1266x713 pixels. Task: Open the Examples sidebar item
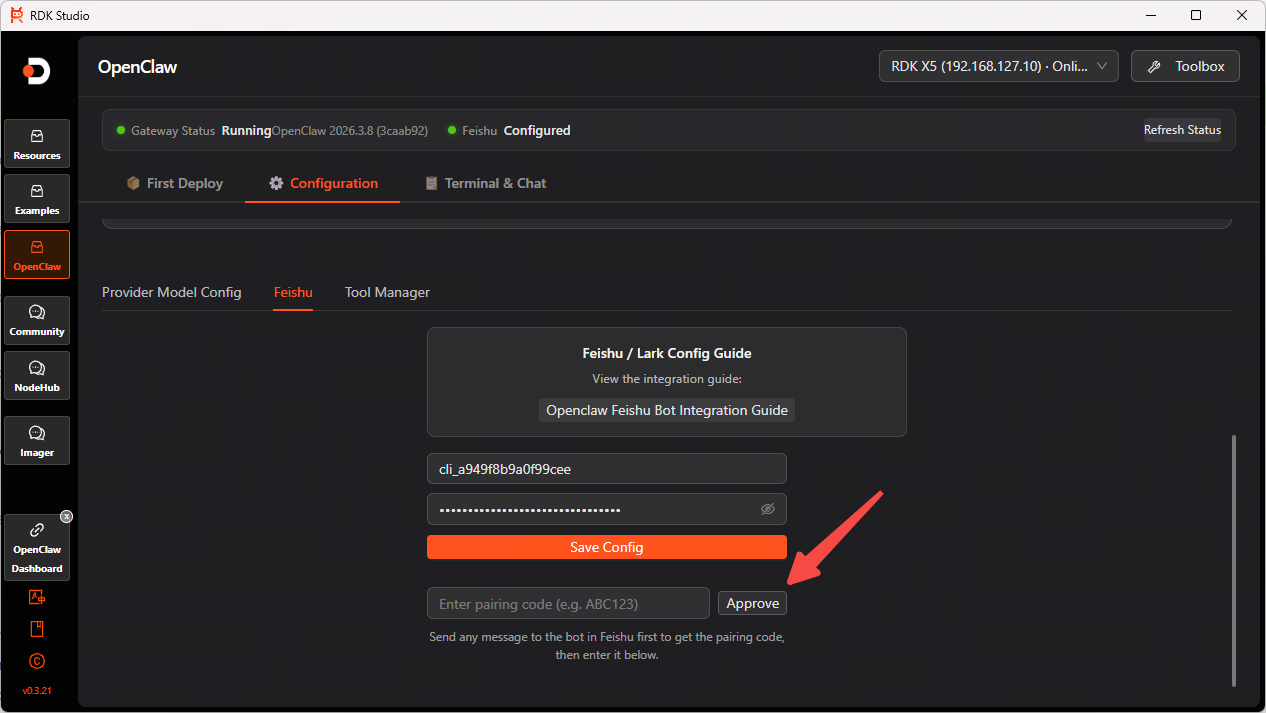(37, 199)
